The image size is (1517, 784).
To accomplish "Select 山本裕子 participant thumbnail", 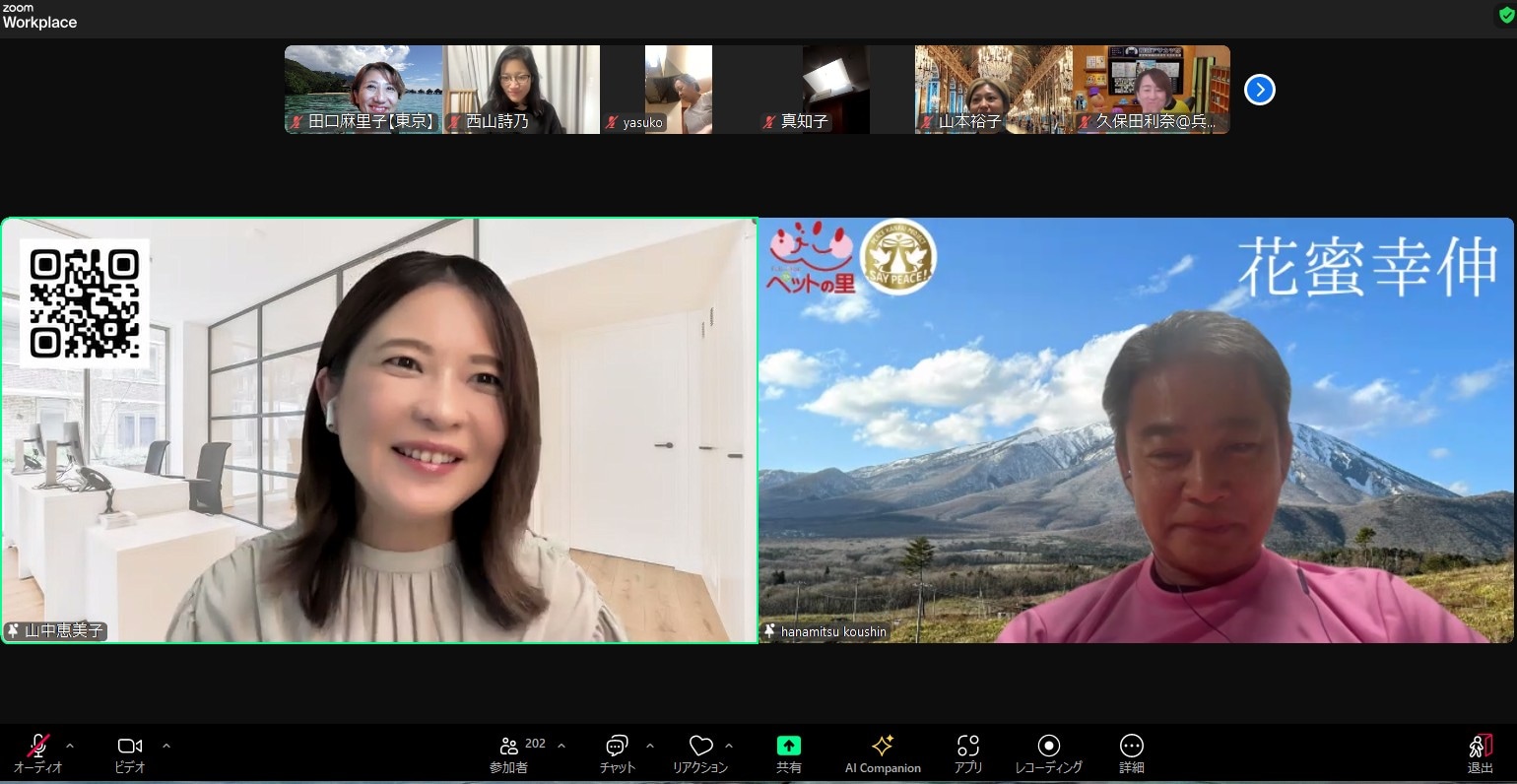I will coord(993,89).
